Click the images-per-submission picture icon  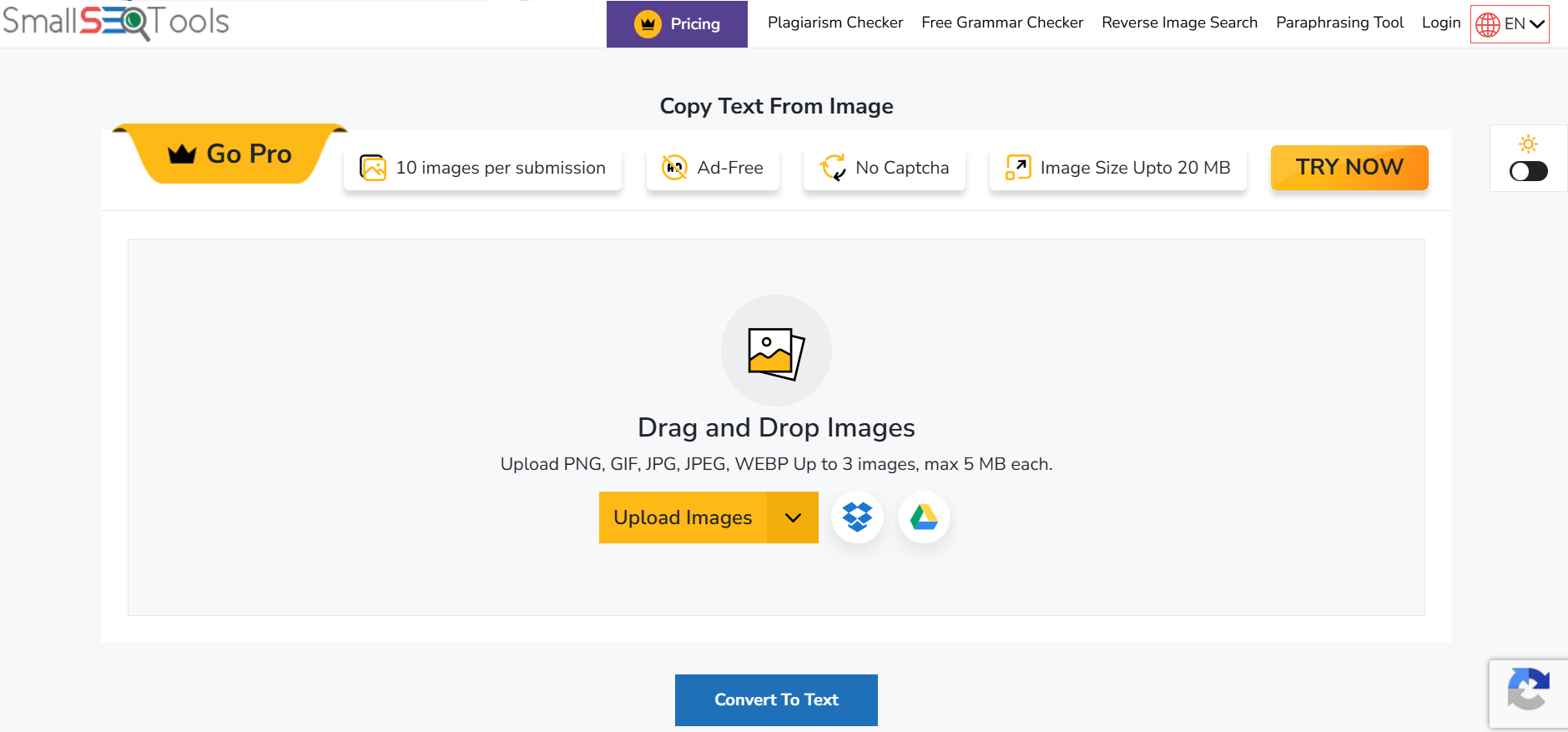(372, 168)
